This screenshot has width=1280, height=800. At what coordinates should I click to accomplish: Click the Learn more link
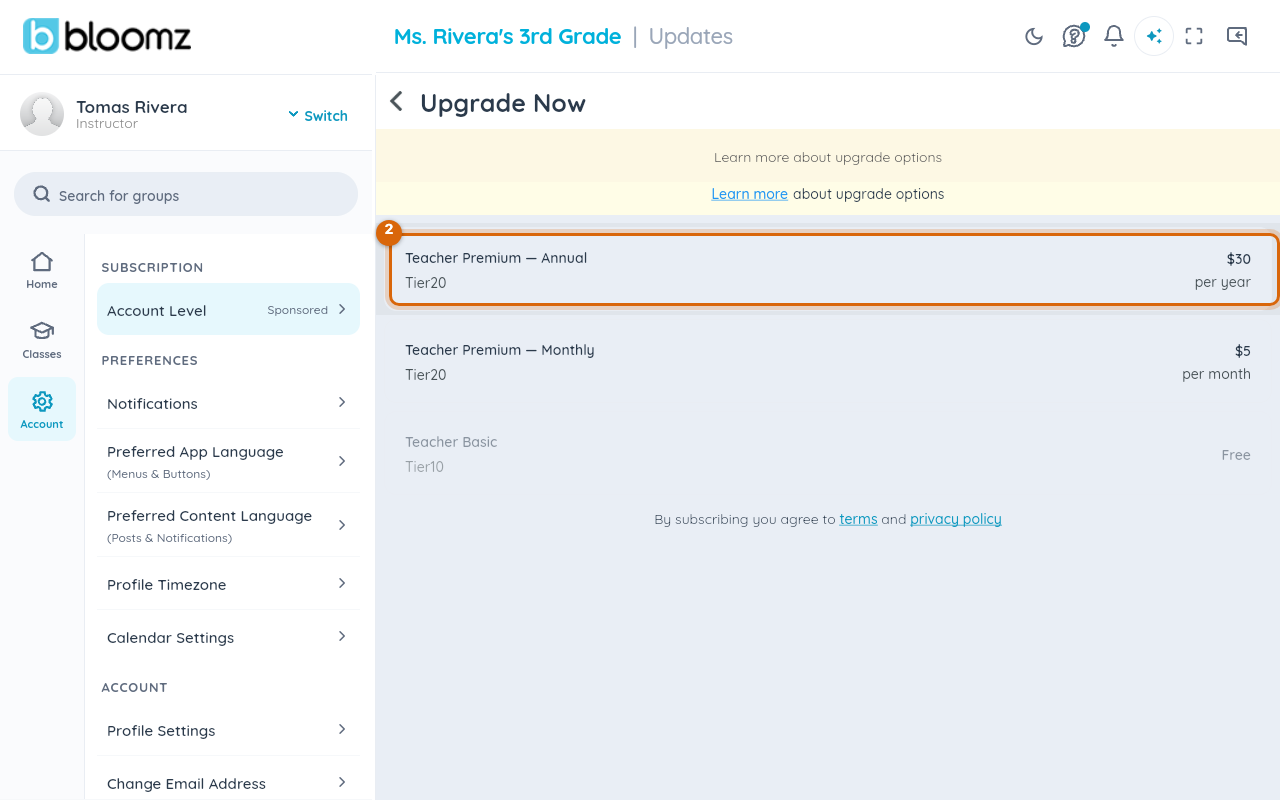pyautogui.click(x=749, y=194)
